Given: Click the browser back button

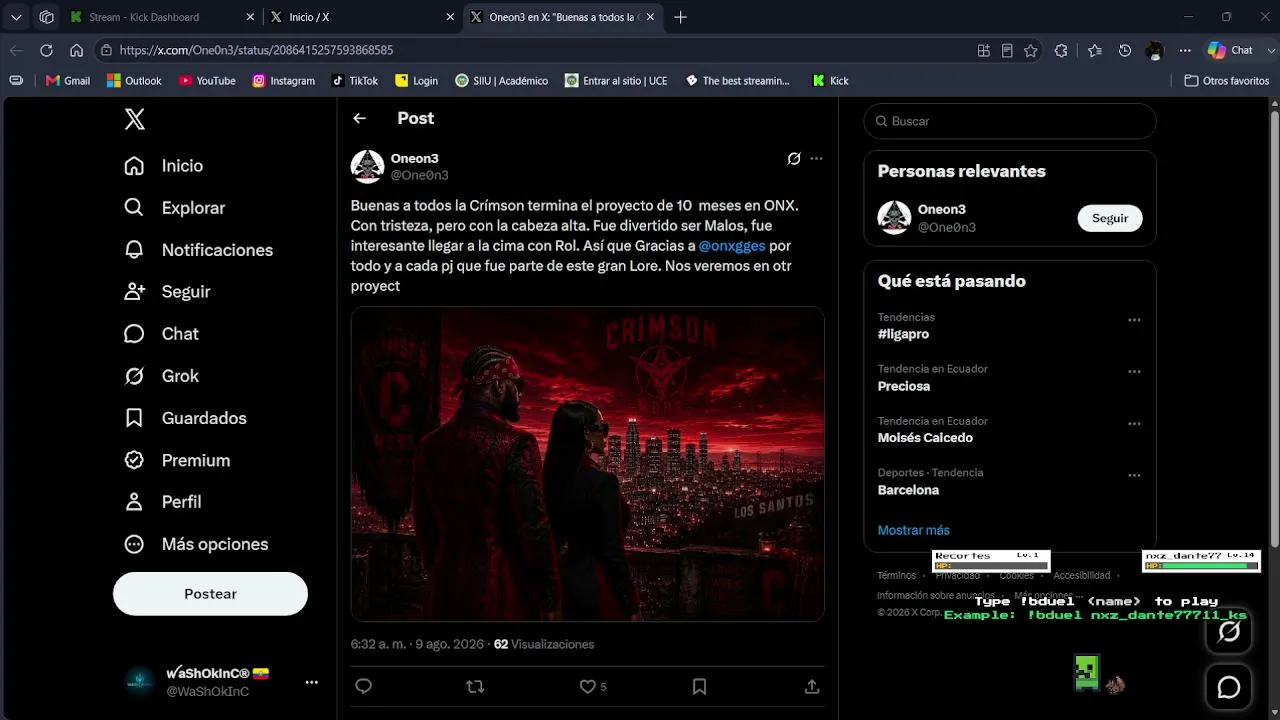Looking at the screenshot, I should (x=16, y=50).
